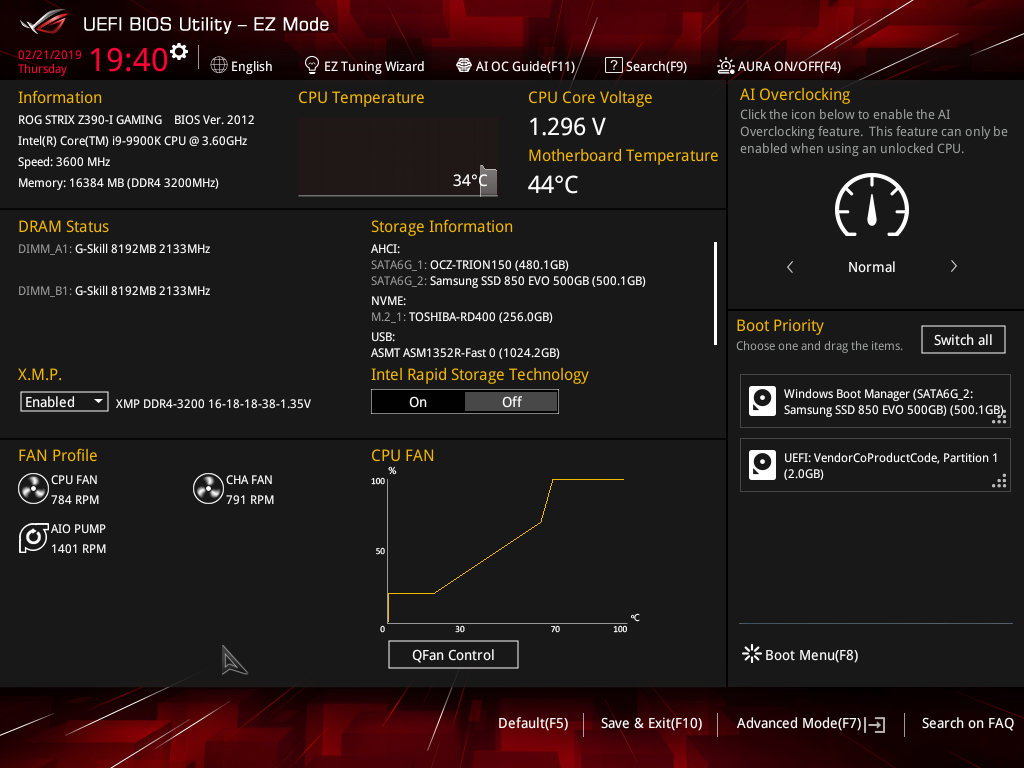
Task: Click Save & Exit(F10)
Action: (651, 723)
